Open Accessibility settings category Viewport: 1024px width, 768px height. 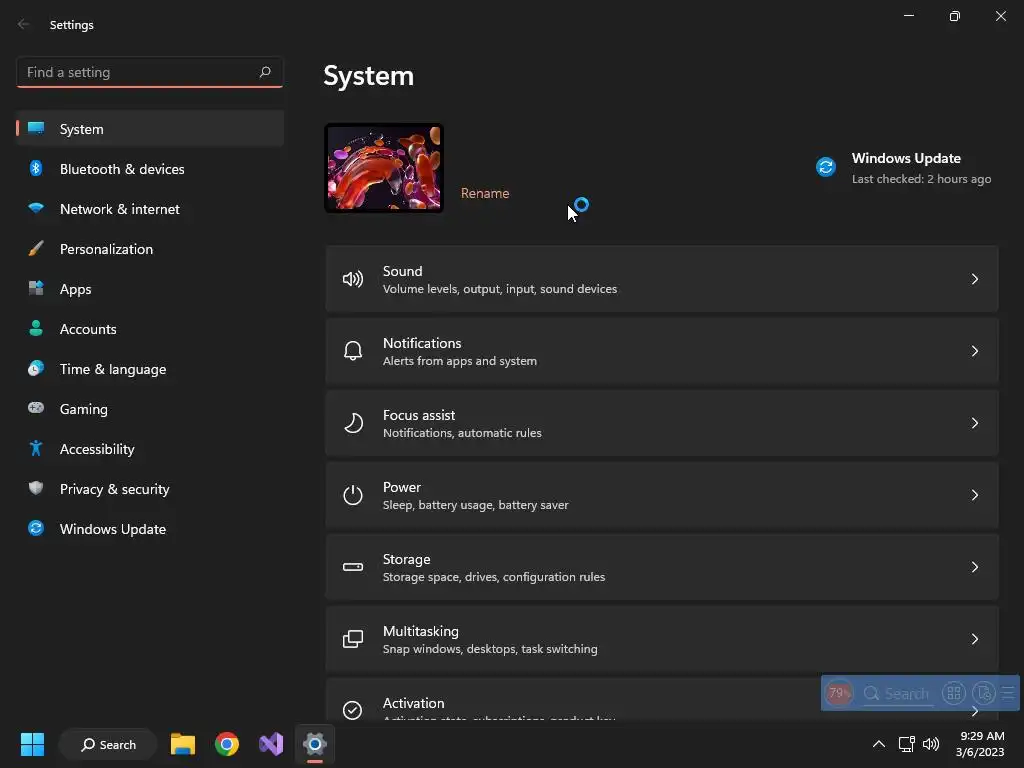tap(150, 449)
